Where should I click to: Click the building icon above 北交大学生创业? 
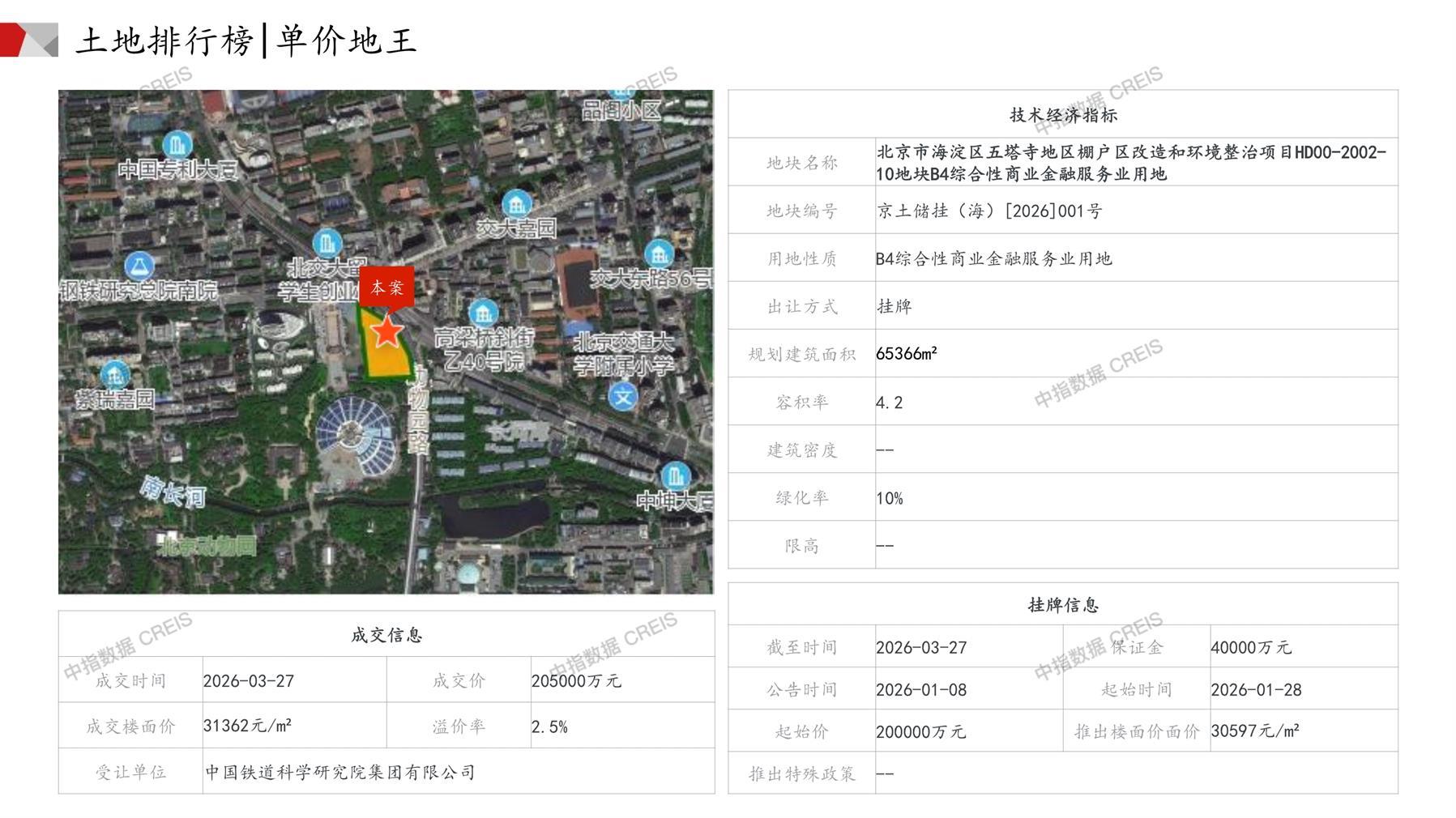click(x=327, y=242)
